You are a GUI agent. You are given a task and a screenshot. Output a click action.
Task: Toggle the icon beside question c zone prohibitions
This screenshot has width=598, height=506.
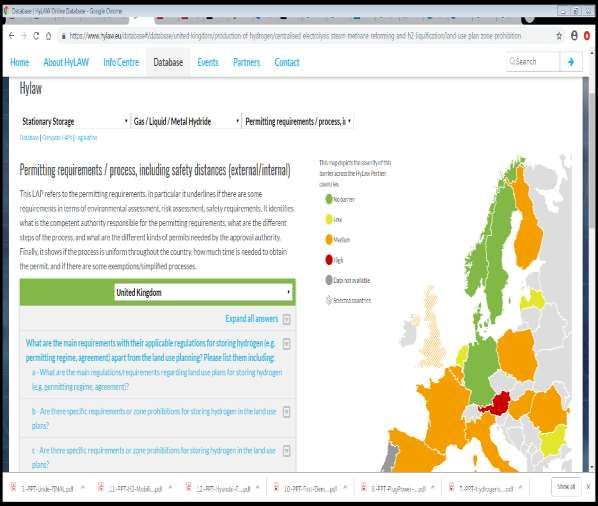point(287,451)
